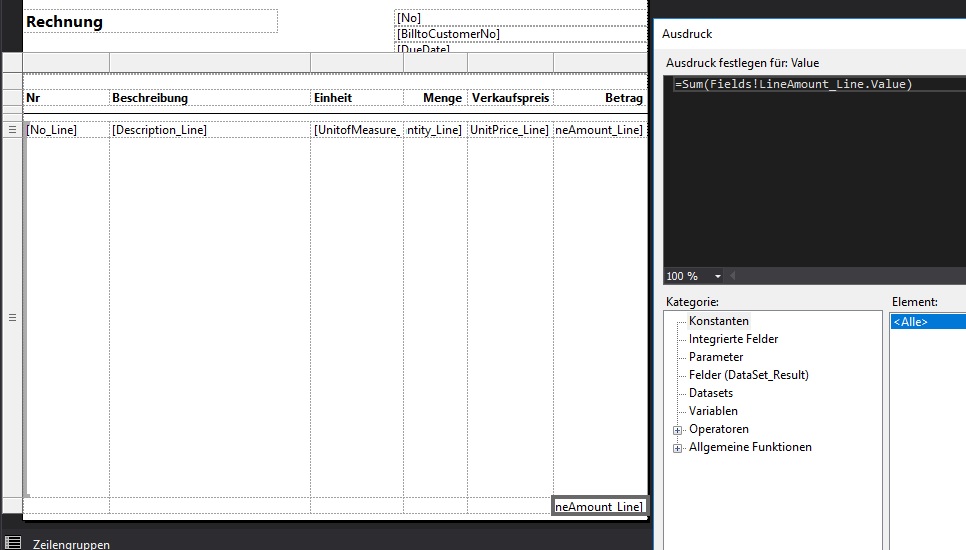966x550 pixels.
Task: Select the <Alle> element entry
Action: (x=928, y=322)
